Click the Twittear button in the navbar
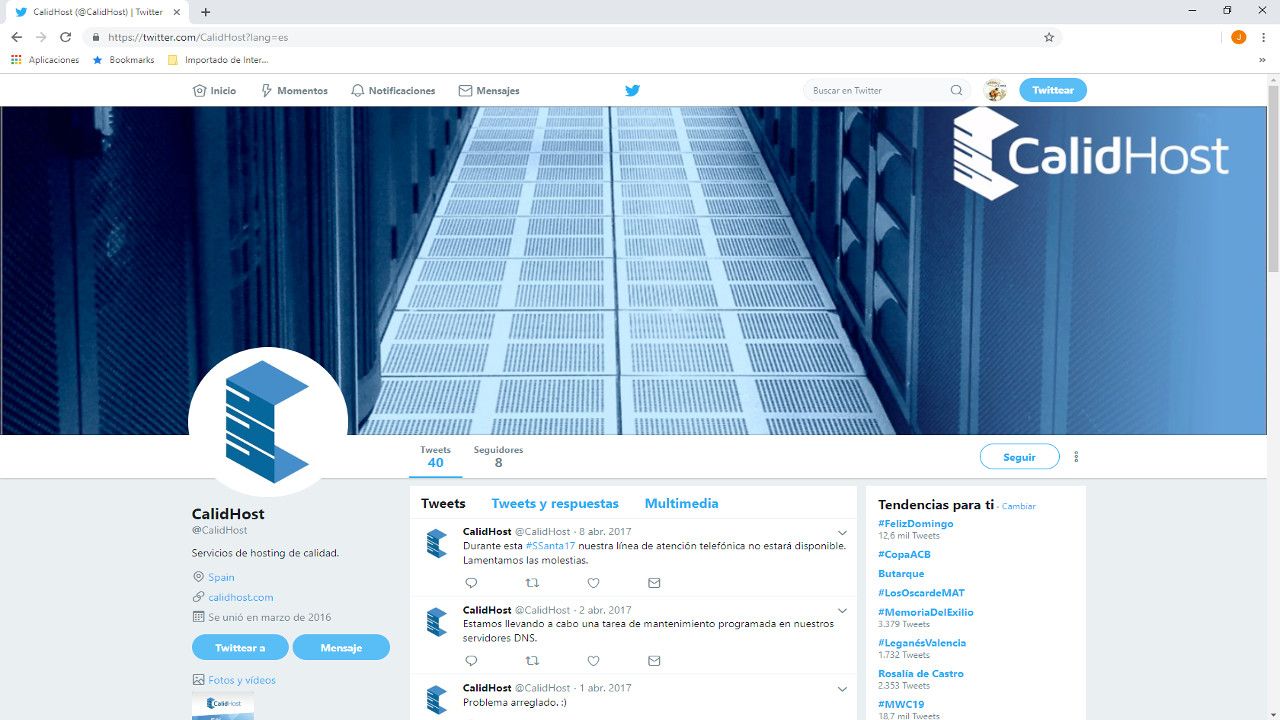Image resolution: width=1280 pixels, height=720 pixels. pyautogui.click(x=1053, y=91)
